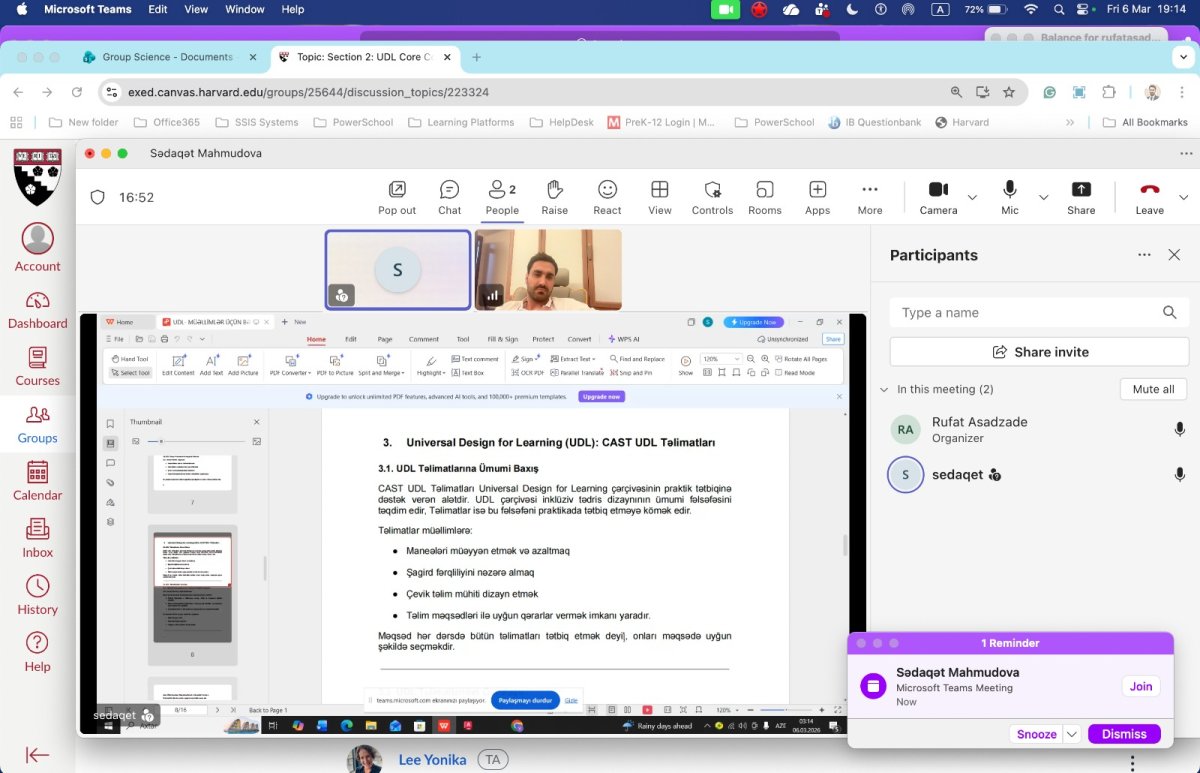Click Mute all participants
1200x773 pixels.
1153,389
